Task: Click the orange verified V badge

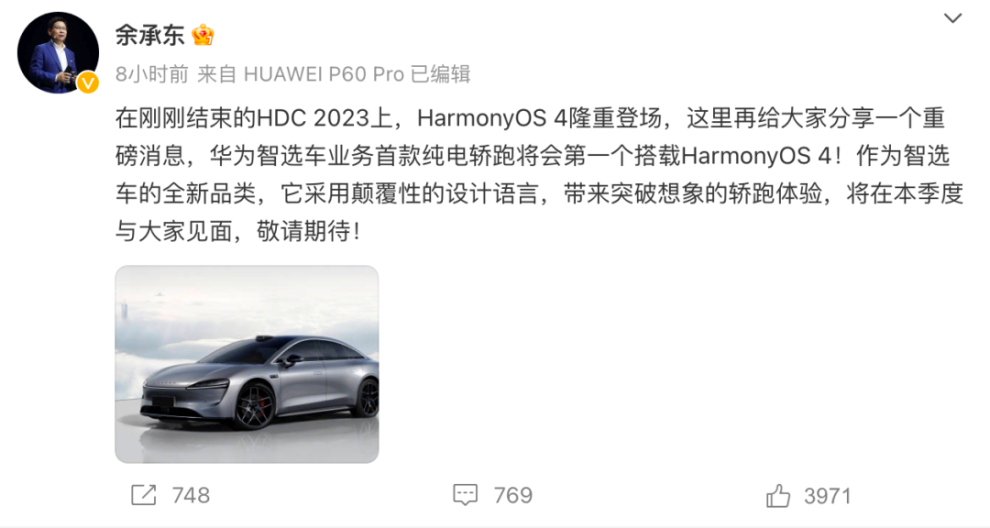Action: (x=88, y=83)
